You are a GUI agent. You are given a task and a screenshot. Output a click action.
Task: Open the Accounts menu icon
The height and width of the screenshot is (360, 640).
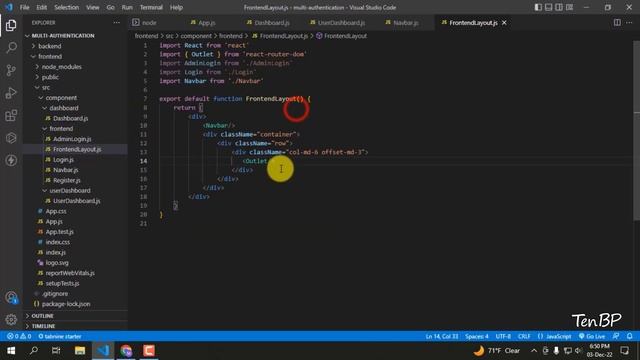point(11,298)
